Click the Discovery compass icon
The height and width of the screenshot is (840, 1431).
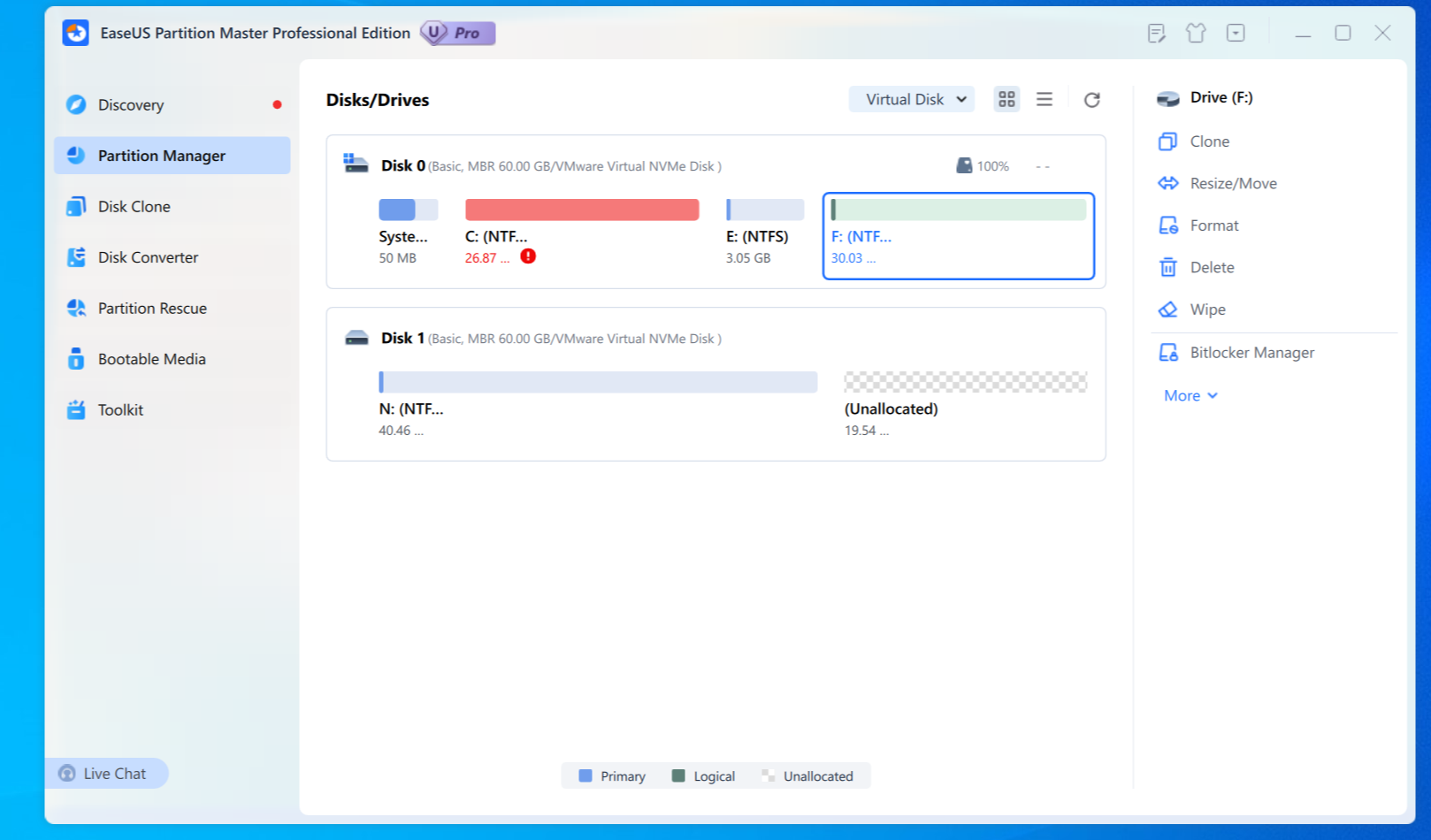point(76,105)
